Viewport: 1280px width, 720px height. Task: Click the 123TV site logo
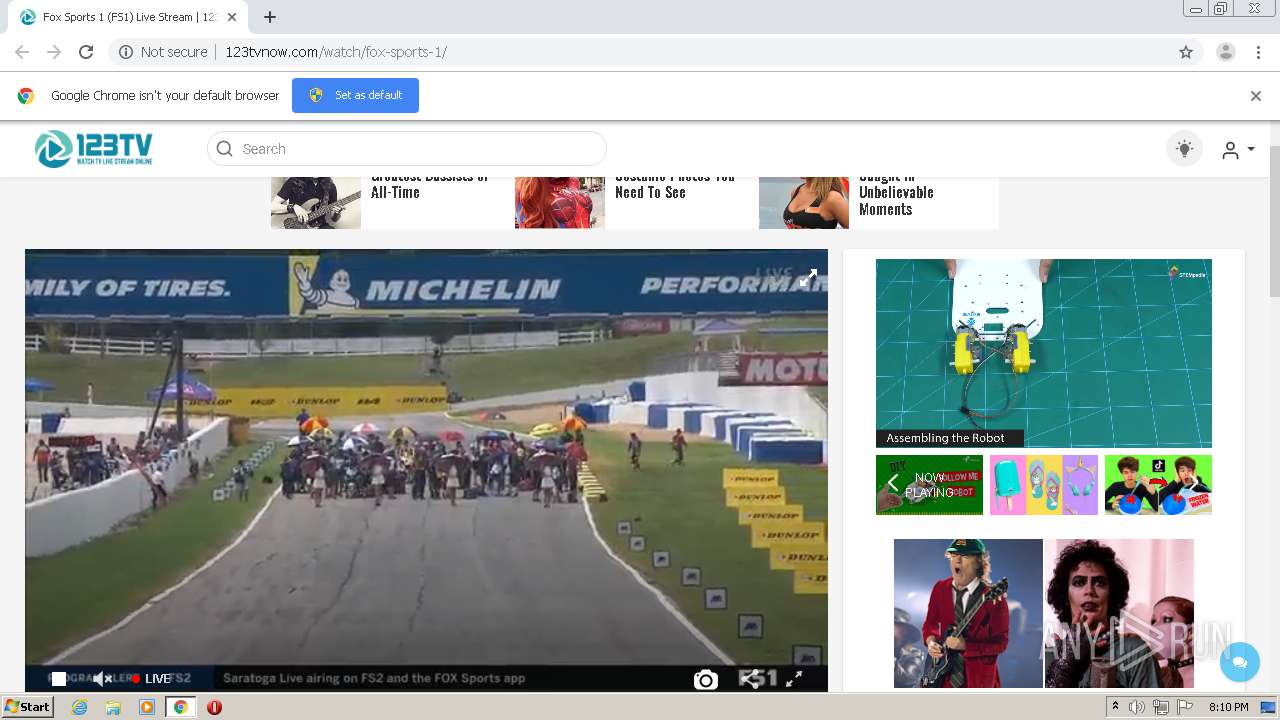94,149
